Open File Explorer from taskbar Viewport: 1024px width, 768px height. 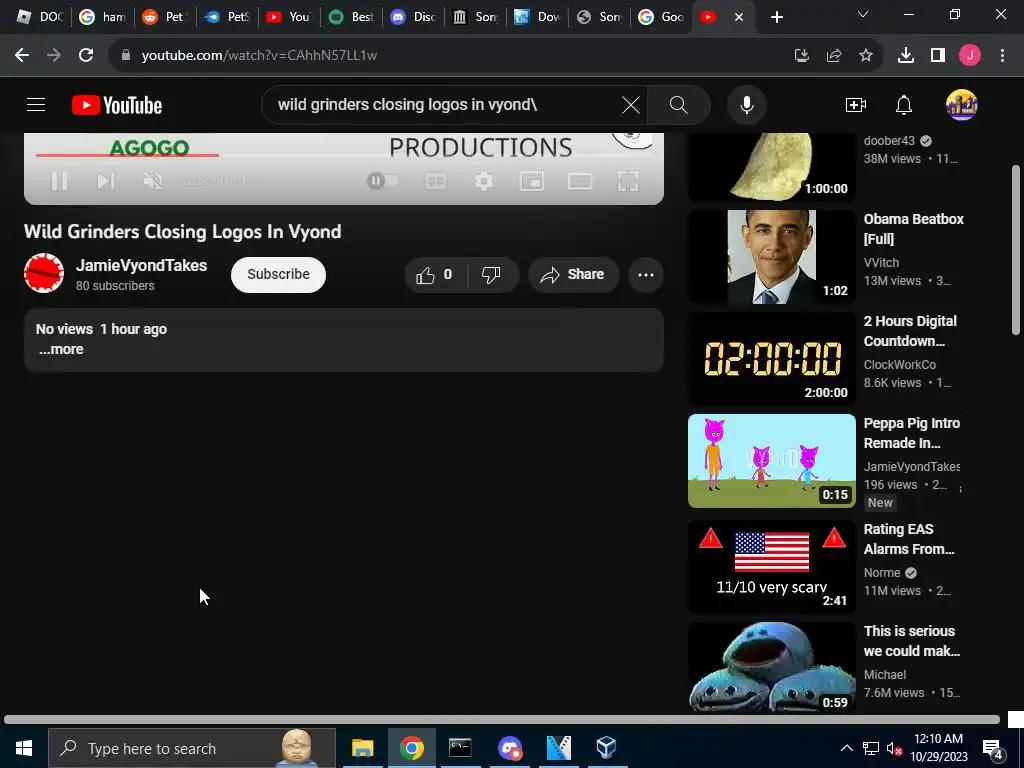point(362,748)
